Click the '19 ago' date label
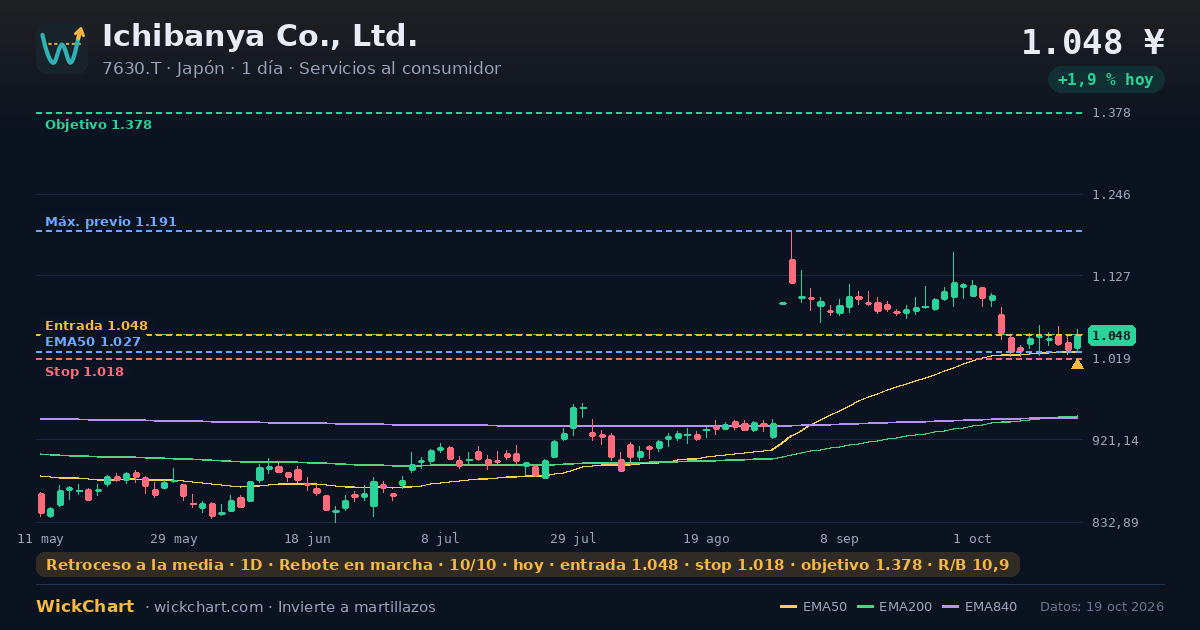This screenshot has width=1200, height=630. 706,538
